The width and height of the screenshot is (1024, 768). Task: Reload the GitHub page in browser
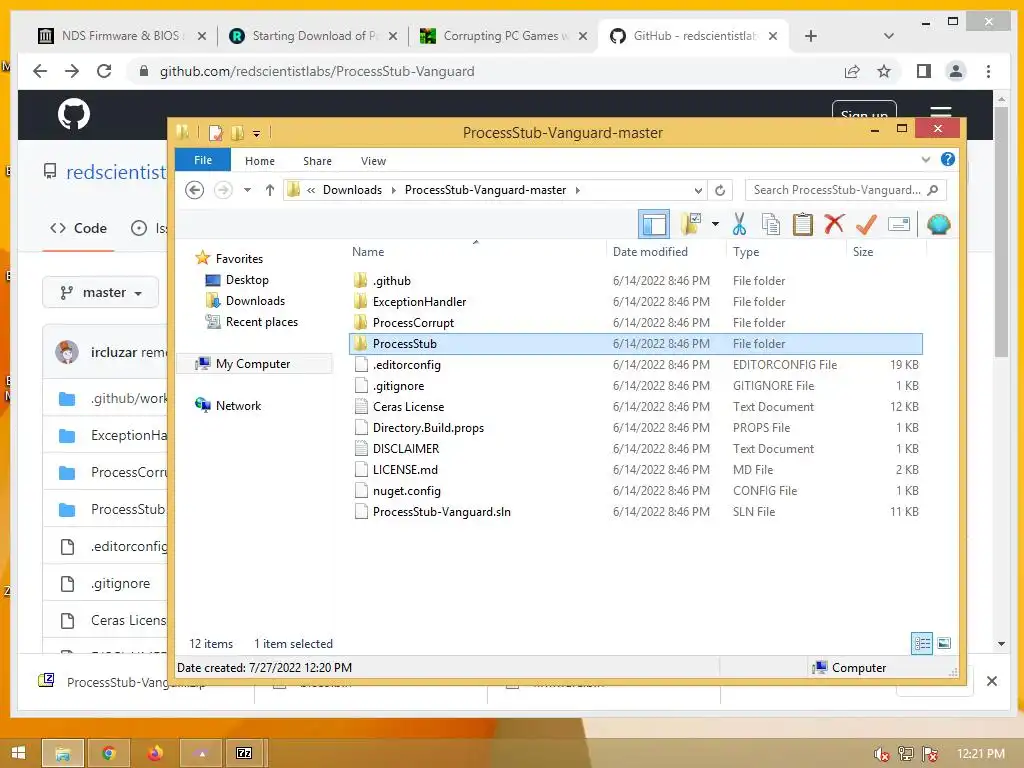click(x=104, y=71)
